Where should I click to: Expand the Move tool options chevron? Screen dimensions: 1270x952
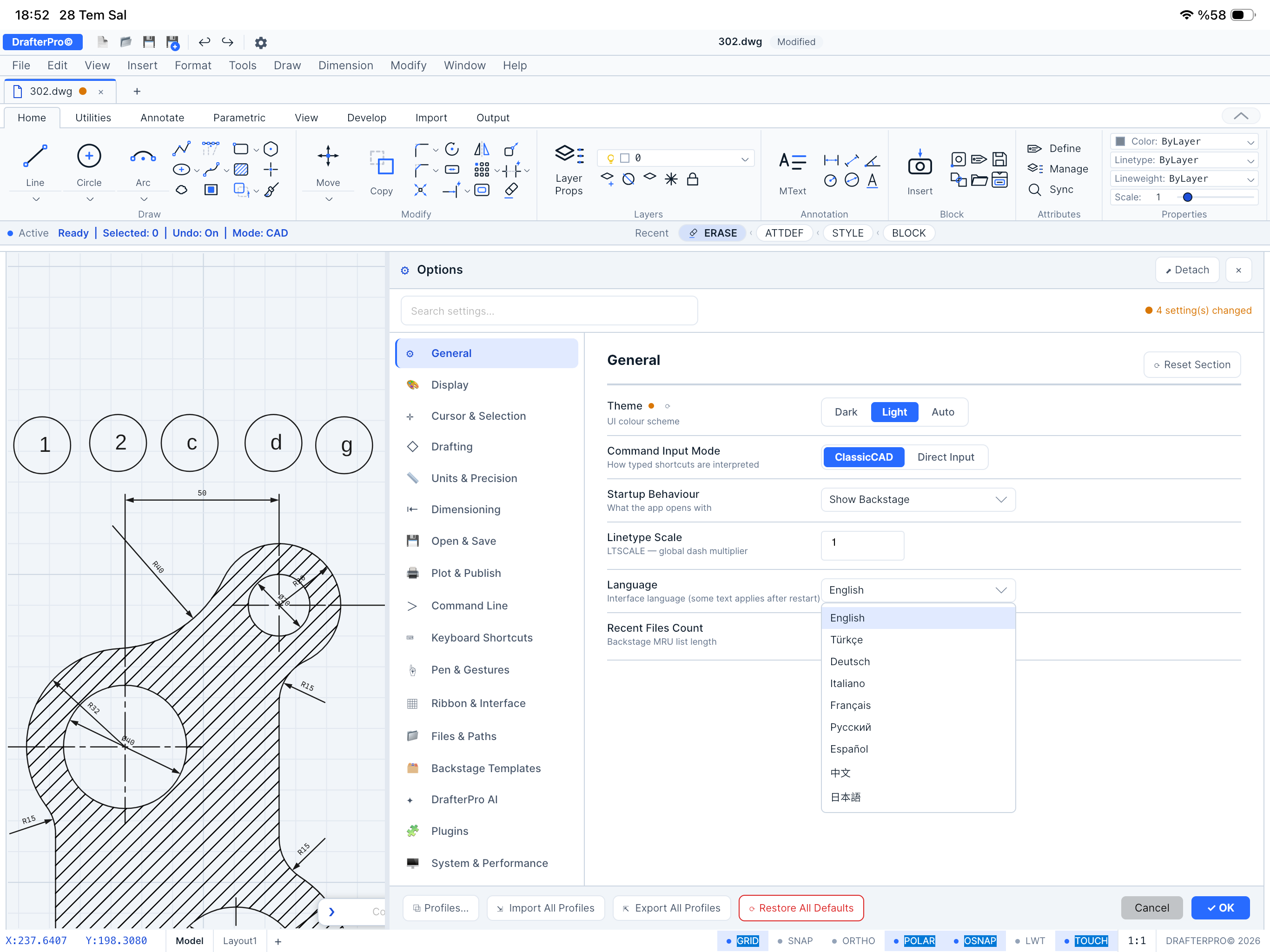pyautogui.click(x=328, y=199)
